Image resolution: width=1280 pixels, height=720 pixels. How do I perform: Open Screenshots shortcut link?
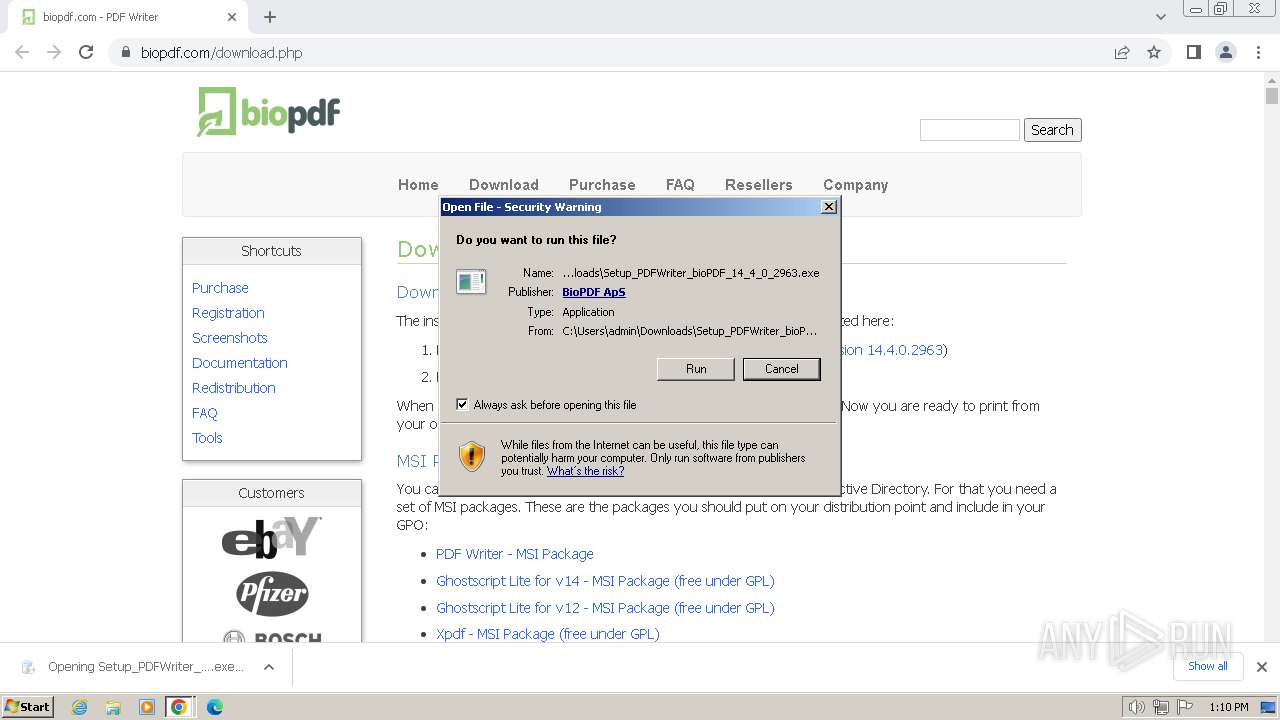(230, 338)
